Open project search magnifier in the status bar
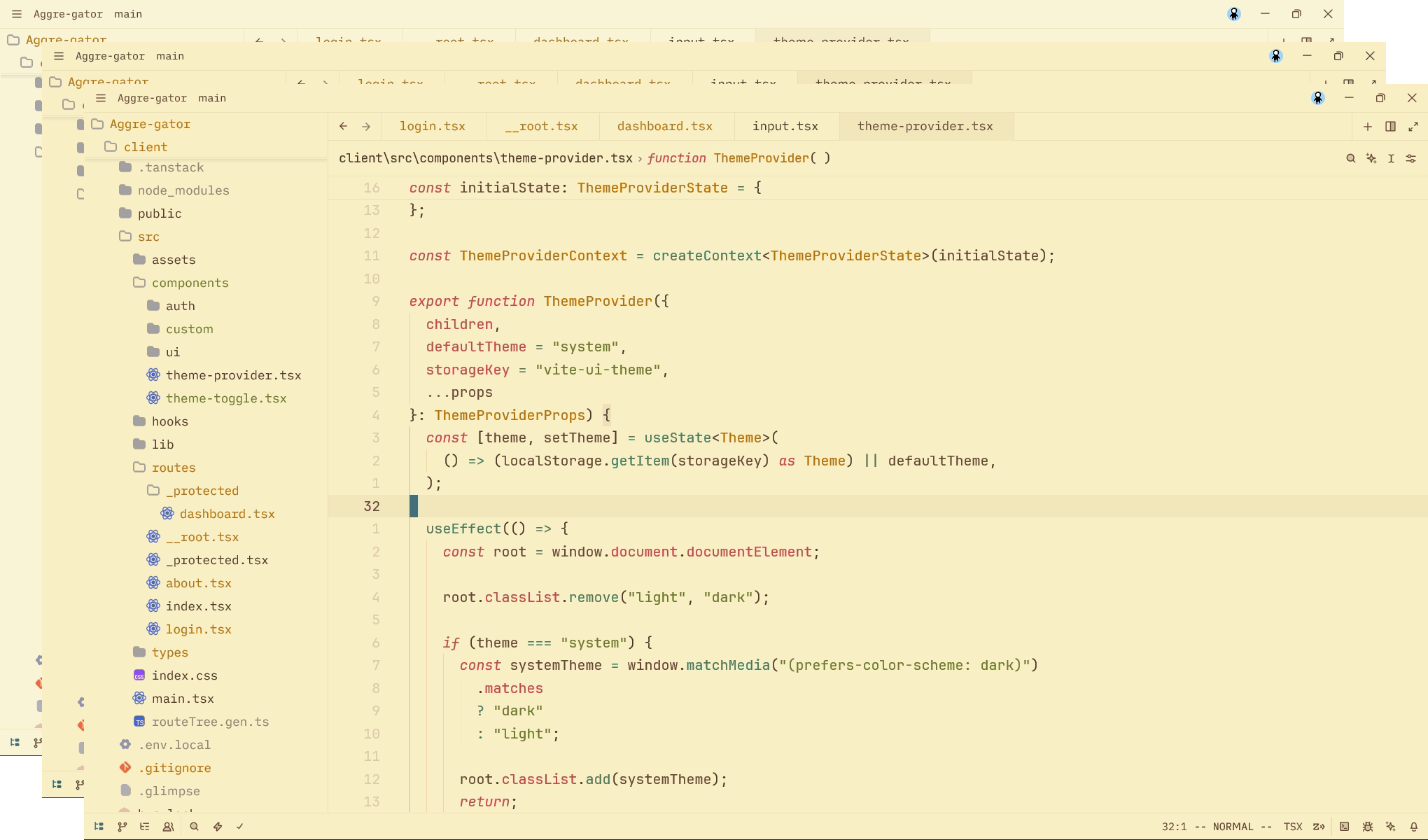1428x840 pixels. [195, 827]
